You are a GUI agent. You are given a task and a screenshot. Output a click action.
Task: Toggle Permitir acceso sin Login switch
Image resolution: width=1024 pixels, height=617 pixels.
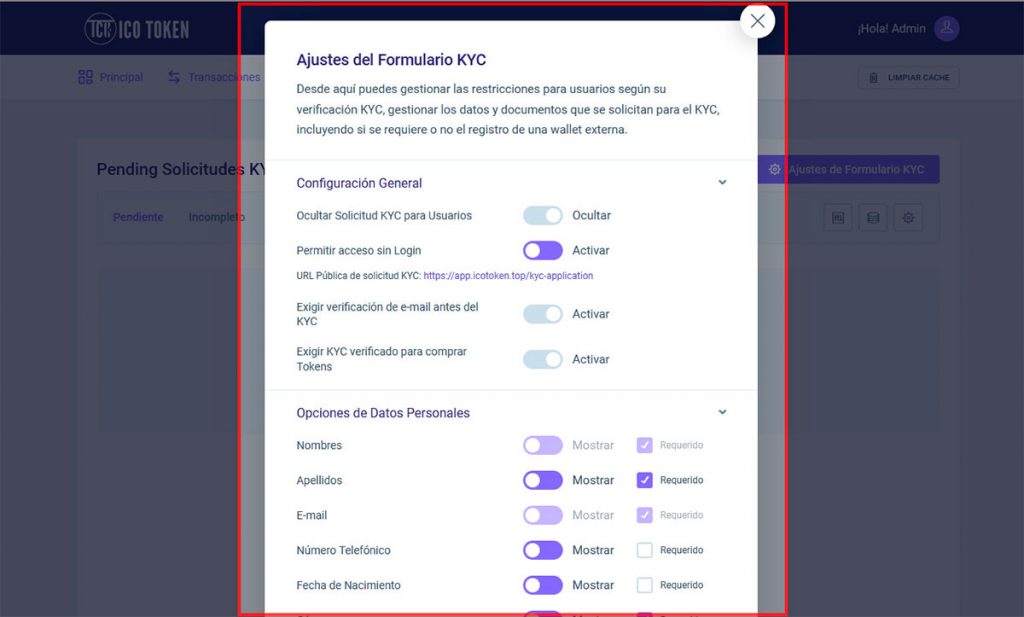coord(542,250)
